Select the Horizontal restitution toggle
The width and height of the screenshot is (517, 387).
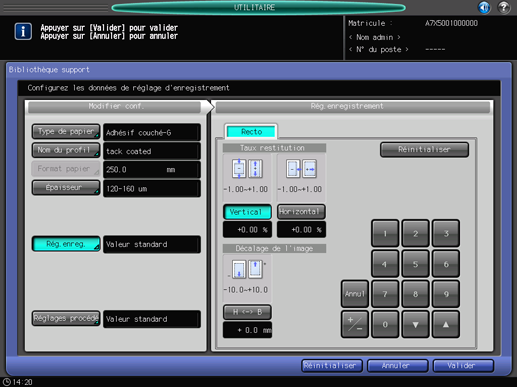pyautogui.click(x=301, y=212)
